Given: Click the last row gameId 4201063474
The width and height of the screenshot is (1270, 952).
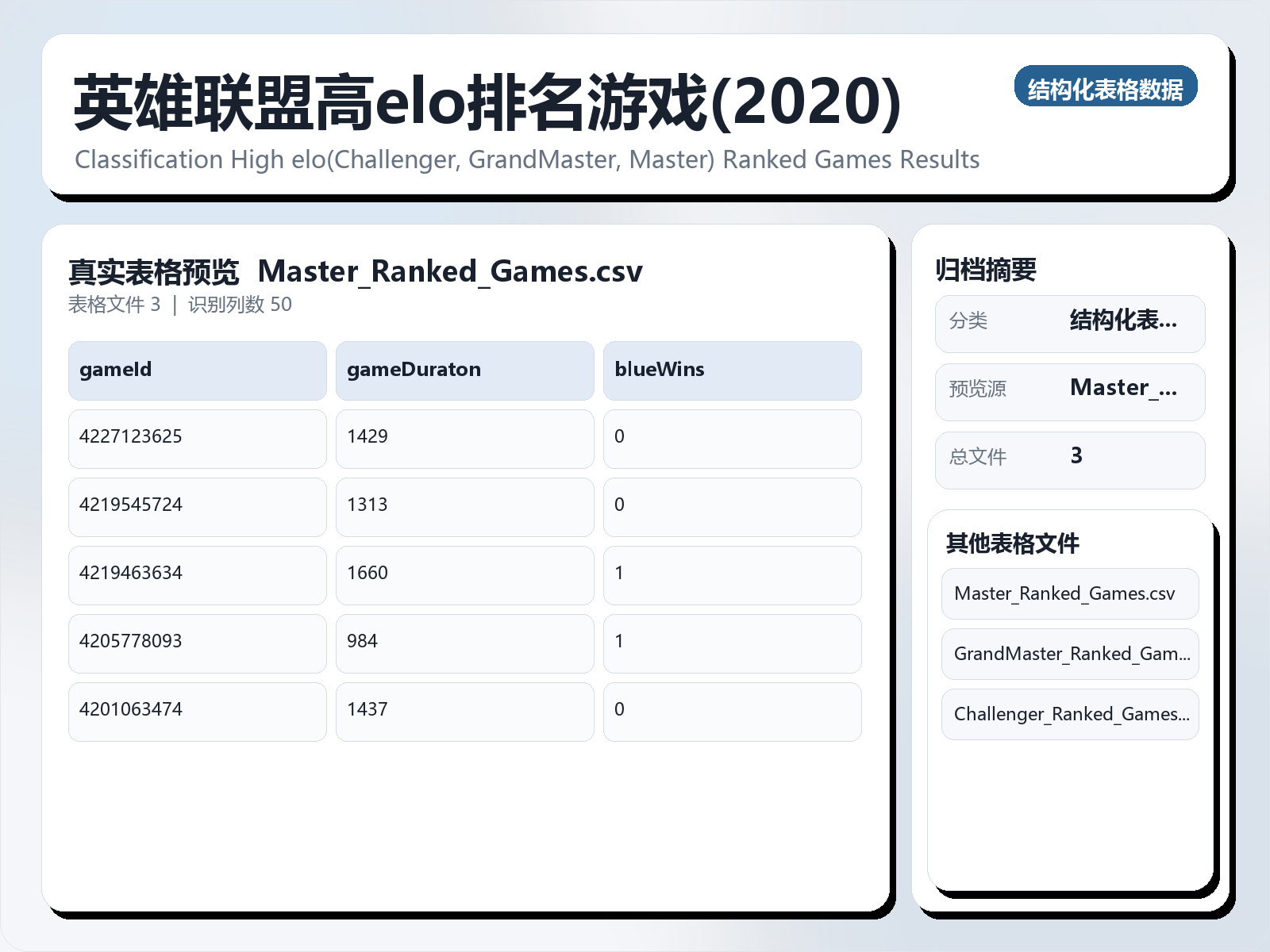Looking at the screenshot, I should (x=197, y=712).
